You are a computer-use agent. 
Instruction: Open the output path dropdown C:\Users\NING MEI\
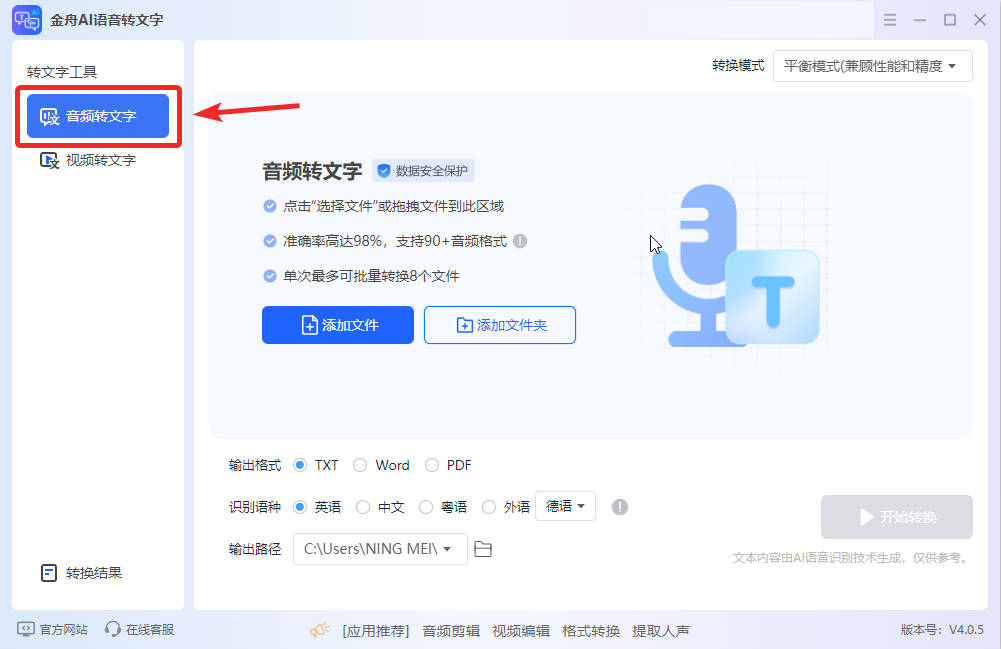click(x=380, y=549)
